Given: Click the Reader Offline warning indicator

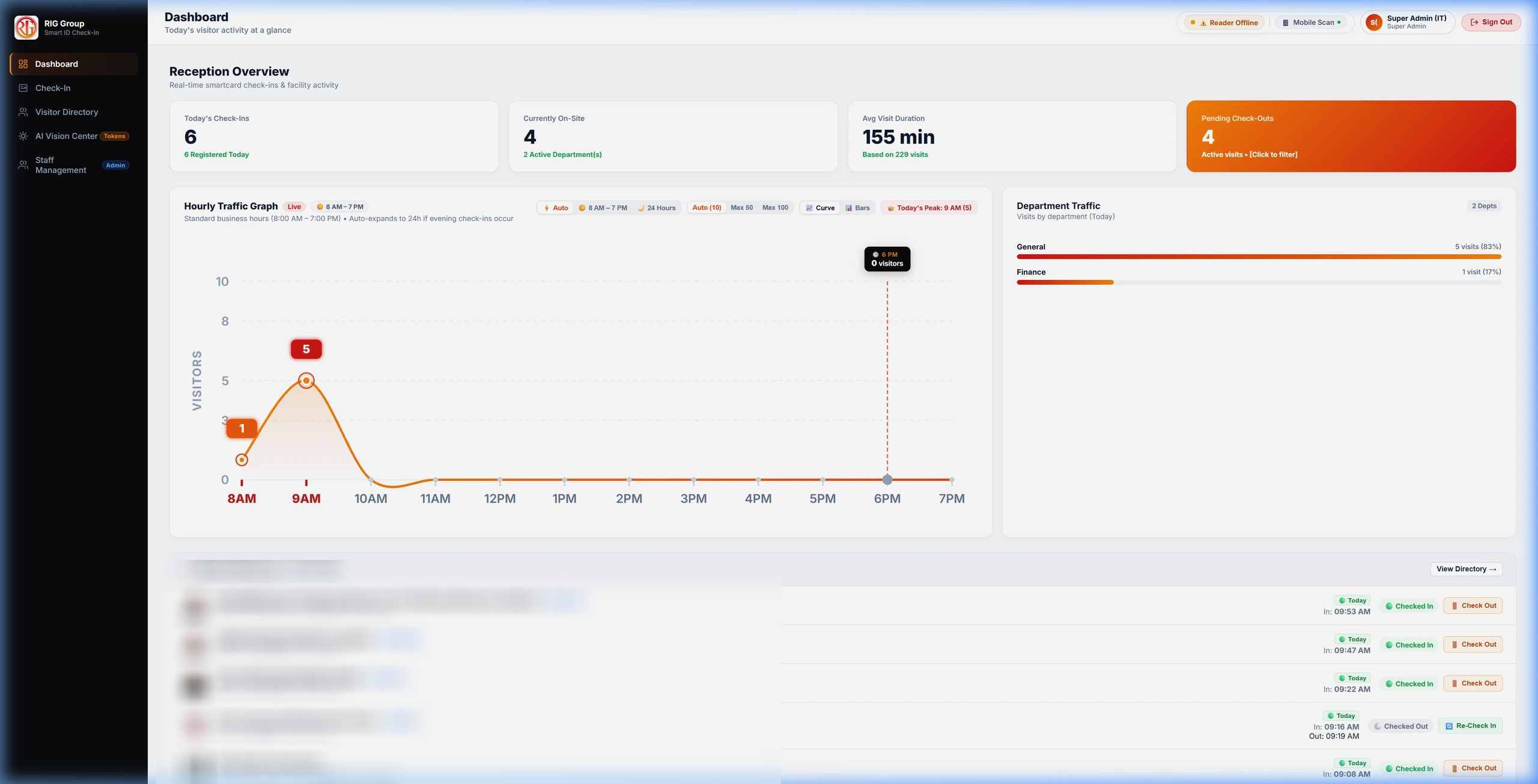Looking at the screenshot, I should tap(1224, 23).
